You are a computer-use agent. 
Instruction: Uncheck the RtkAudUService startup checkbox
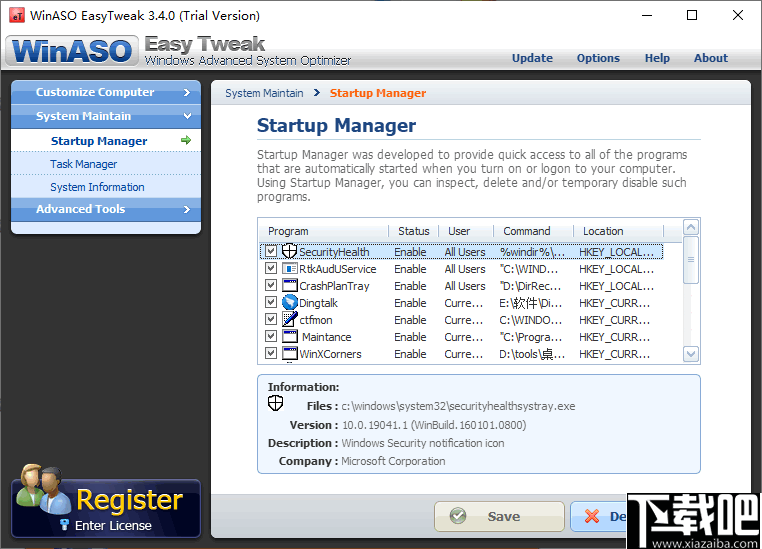pos(271,269)
